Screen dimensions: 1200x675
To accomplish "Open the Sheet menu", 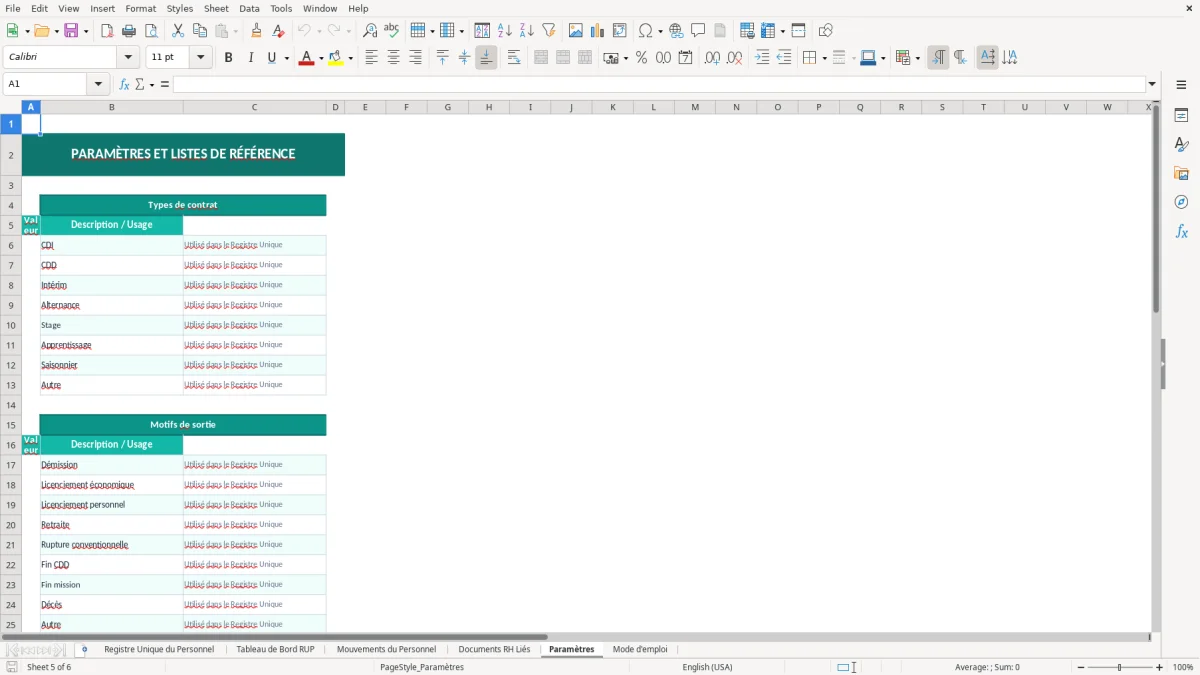I will click(x=216, y=8).
